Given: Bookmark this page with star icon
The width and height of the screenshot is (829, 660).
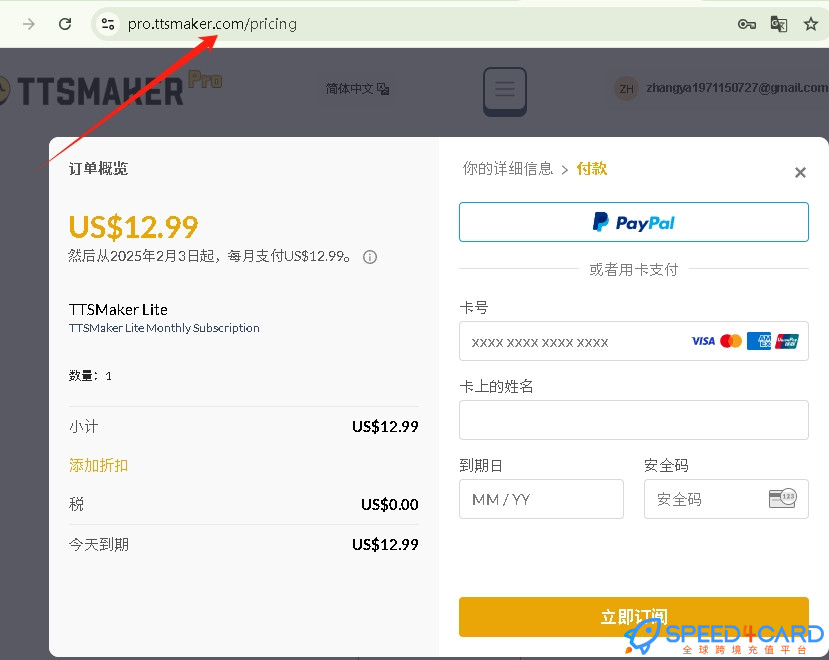Looking at the screenshot, I should tap(810, 24).
